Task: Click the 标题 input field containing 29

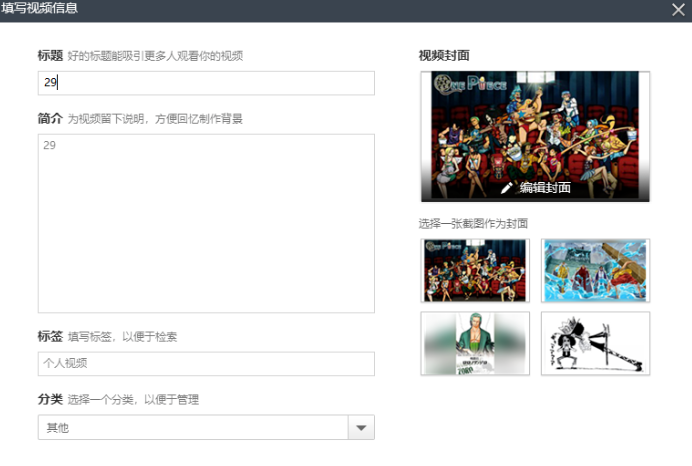Action: coord(206,83)
